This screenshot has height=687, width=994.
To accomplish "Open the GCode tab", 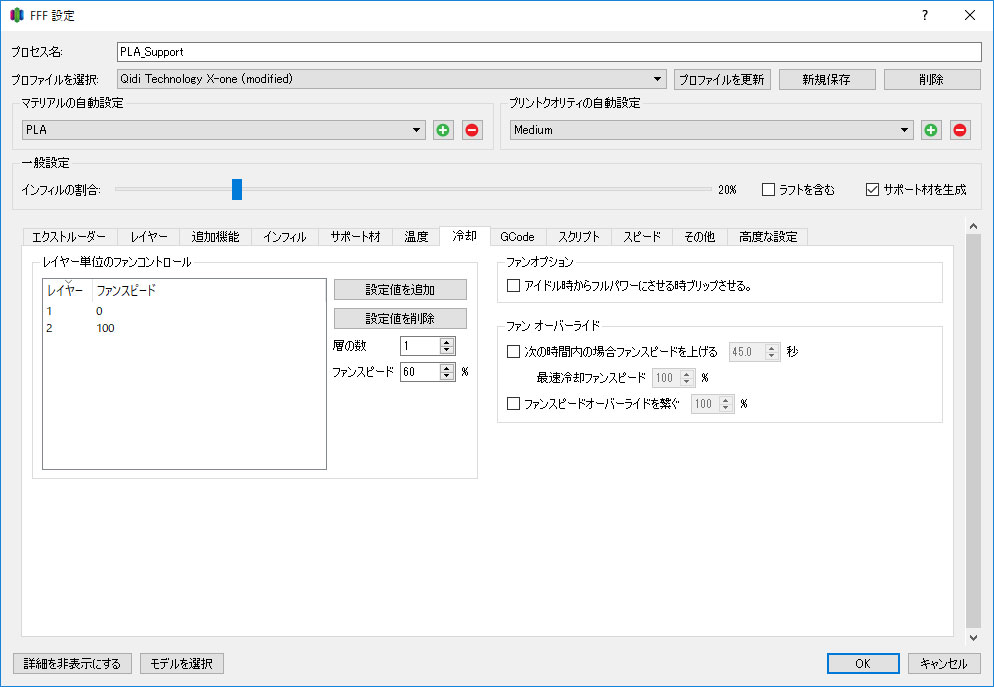I will [517, 237].
